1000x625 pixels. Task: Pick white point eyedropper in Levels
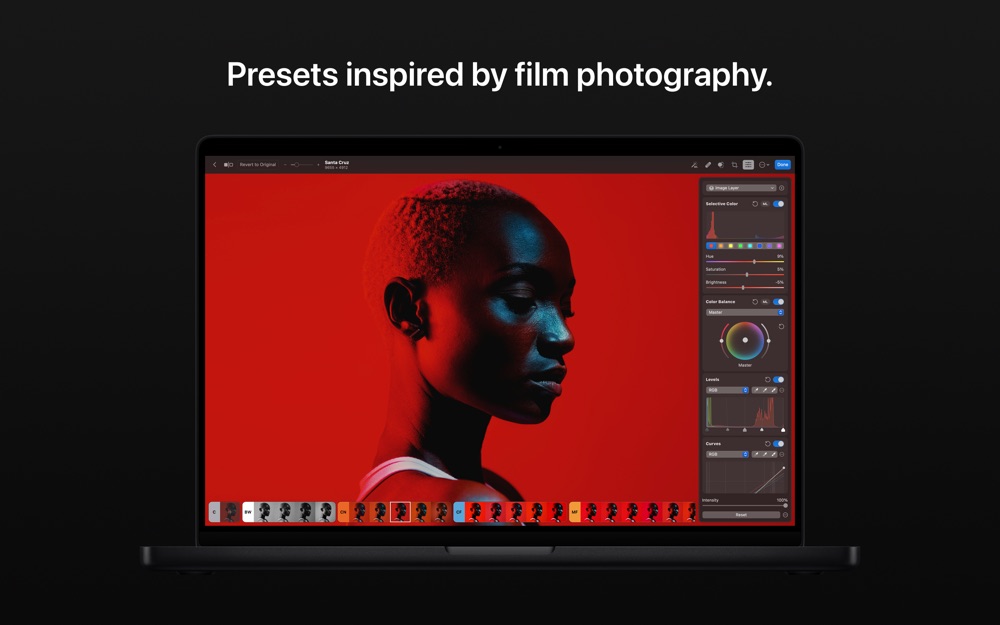(774, 390)
